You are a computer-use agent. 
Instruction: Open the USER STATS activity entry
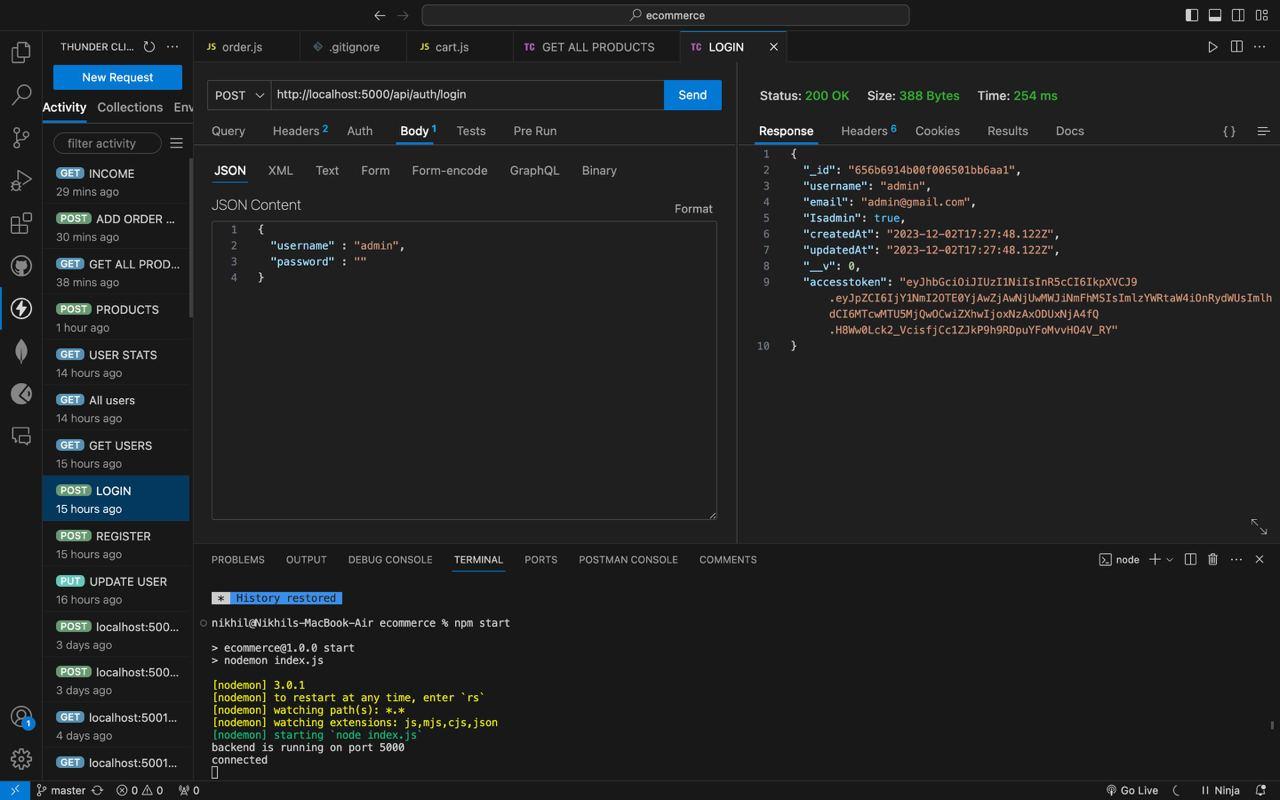[116, 363]
